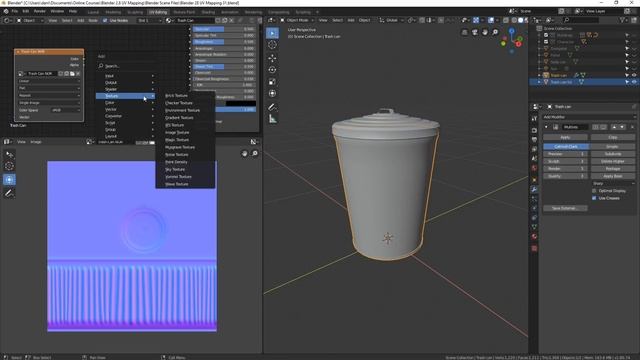640x360 pixels.
Task: Collapse the Multires modifier panel arrow
Action: [546, 127]
